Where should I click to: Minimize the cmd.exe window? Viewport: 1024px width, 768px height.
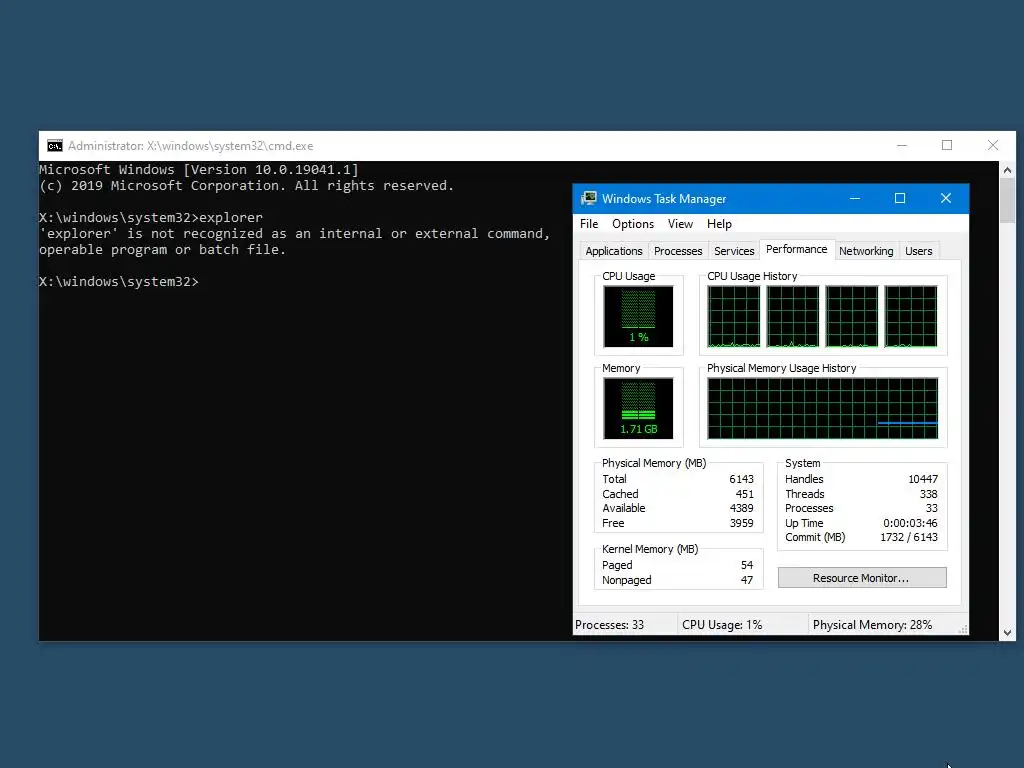[x=902, y=146]
